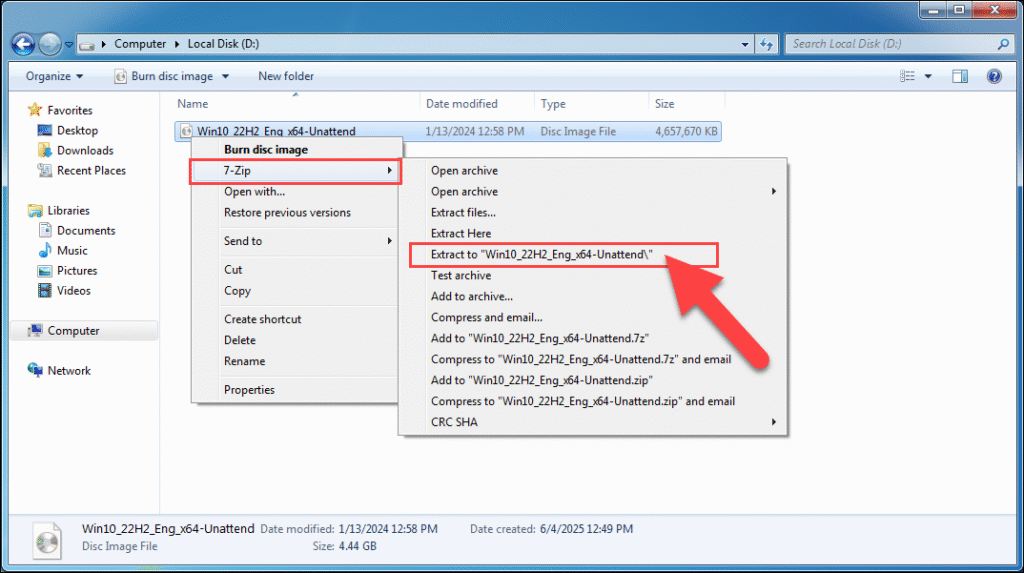This screenshot has height=573, width=1024.
Task: Open the Music library
Action: point(63,250)
